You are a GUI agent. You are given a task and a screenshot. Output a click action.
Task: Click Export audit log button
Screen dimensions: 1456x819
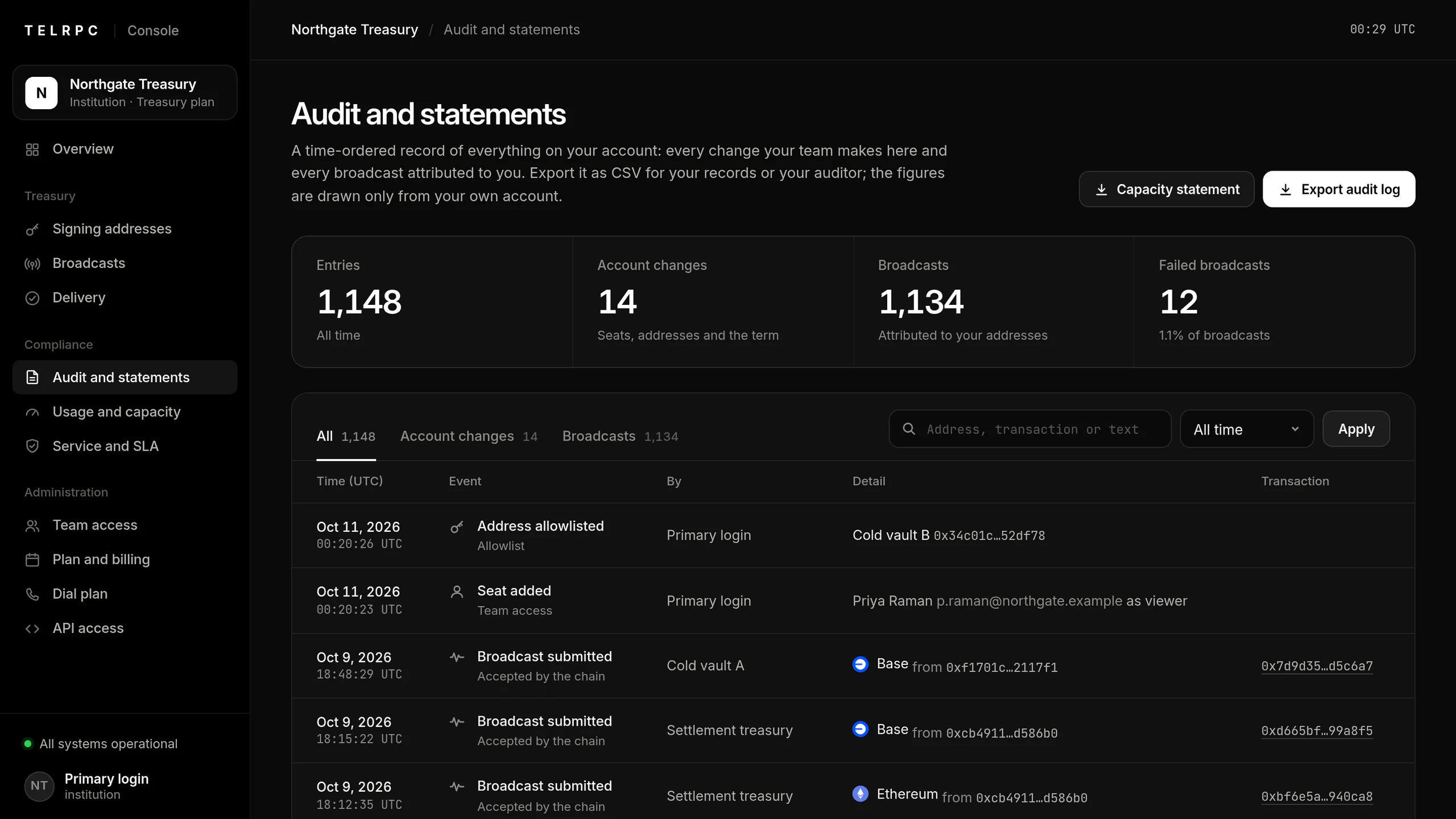point(1339,189)
